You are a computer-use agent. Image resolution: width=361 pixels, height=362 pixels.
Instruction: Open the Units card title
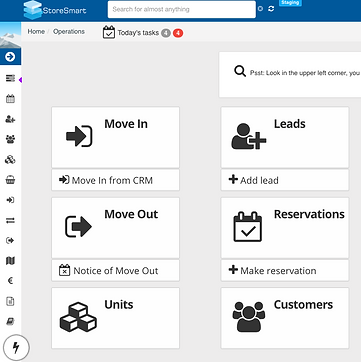pyautogui.click(x=119, y=305)
